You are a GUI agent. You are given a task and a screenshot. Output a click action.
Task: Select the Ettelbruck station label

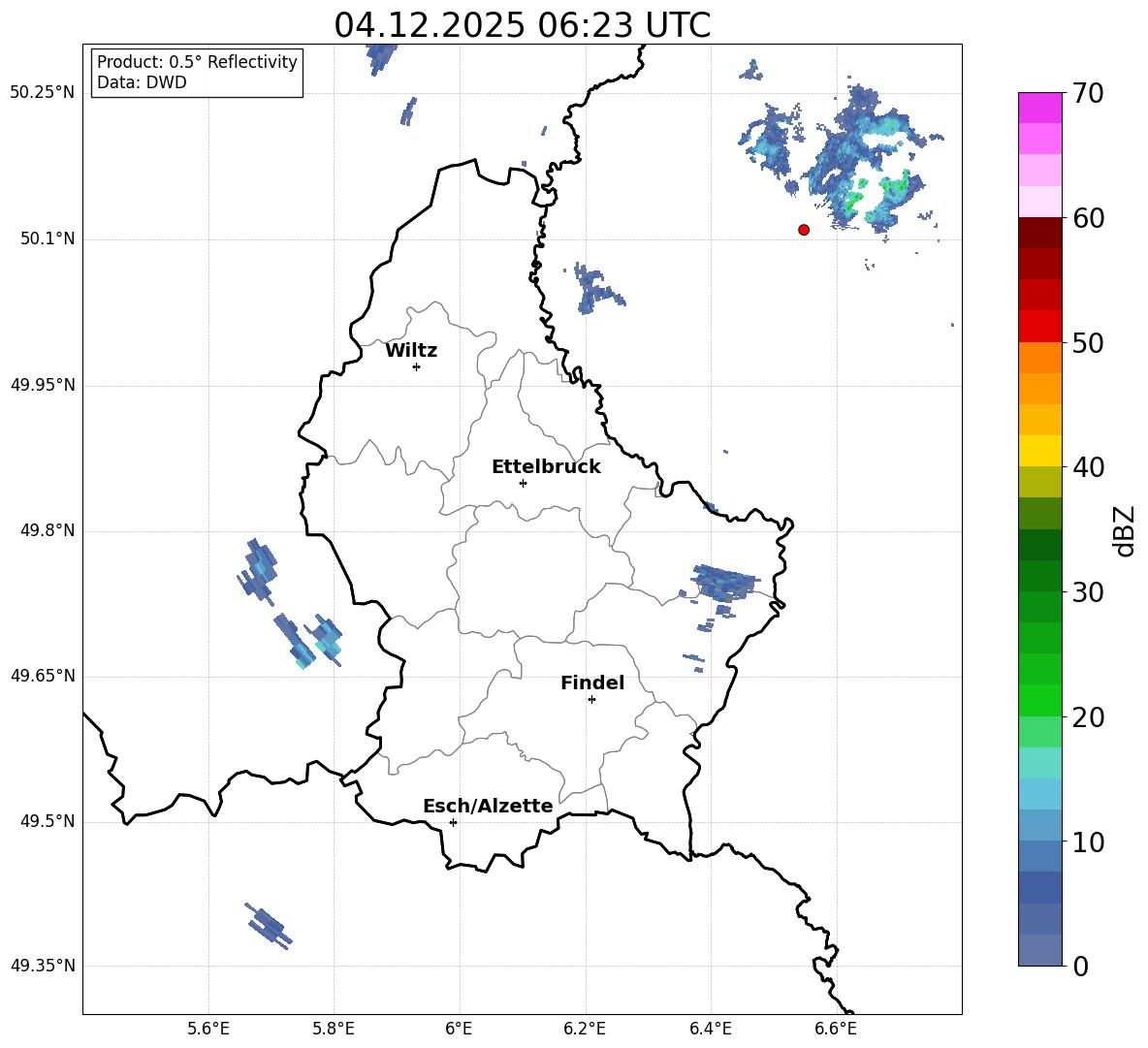[546, 467]
